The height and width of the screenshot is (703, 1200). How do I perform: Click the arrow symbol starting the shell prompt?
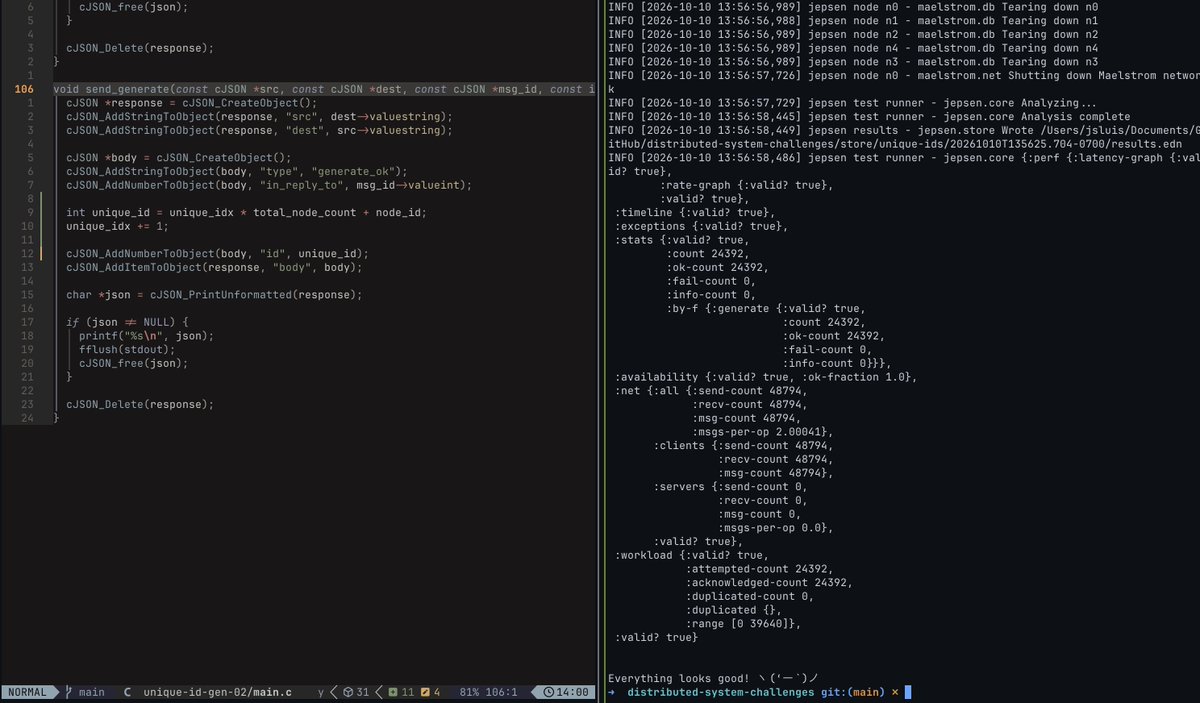pyautogui.click(x=611, y=692)
